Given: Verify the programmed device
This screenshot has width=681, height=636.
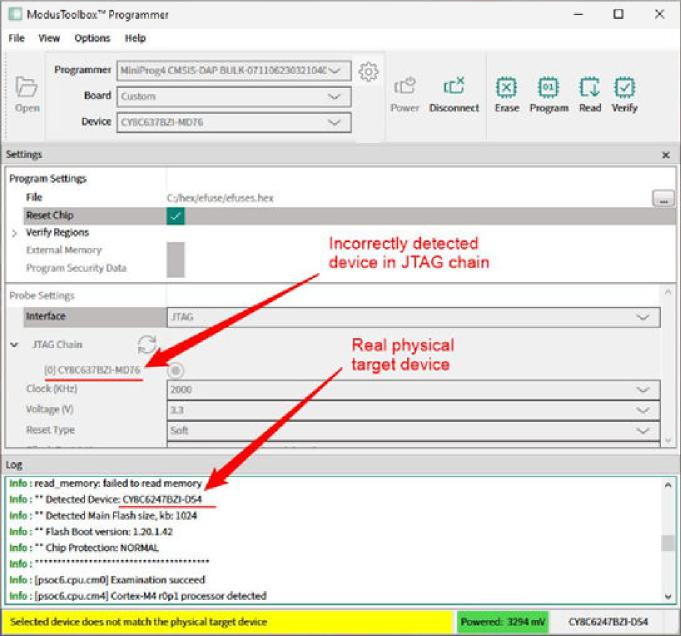Looking at the screenshot, I should coord(624,95).
